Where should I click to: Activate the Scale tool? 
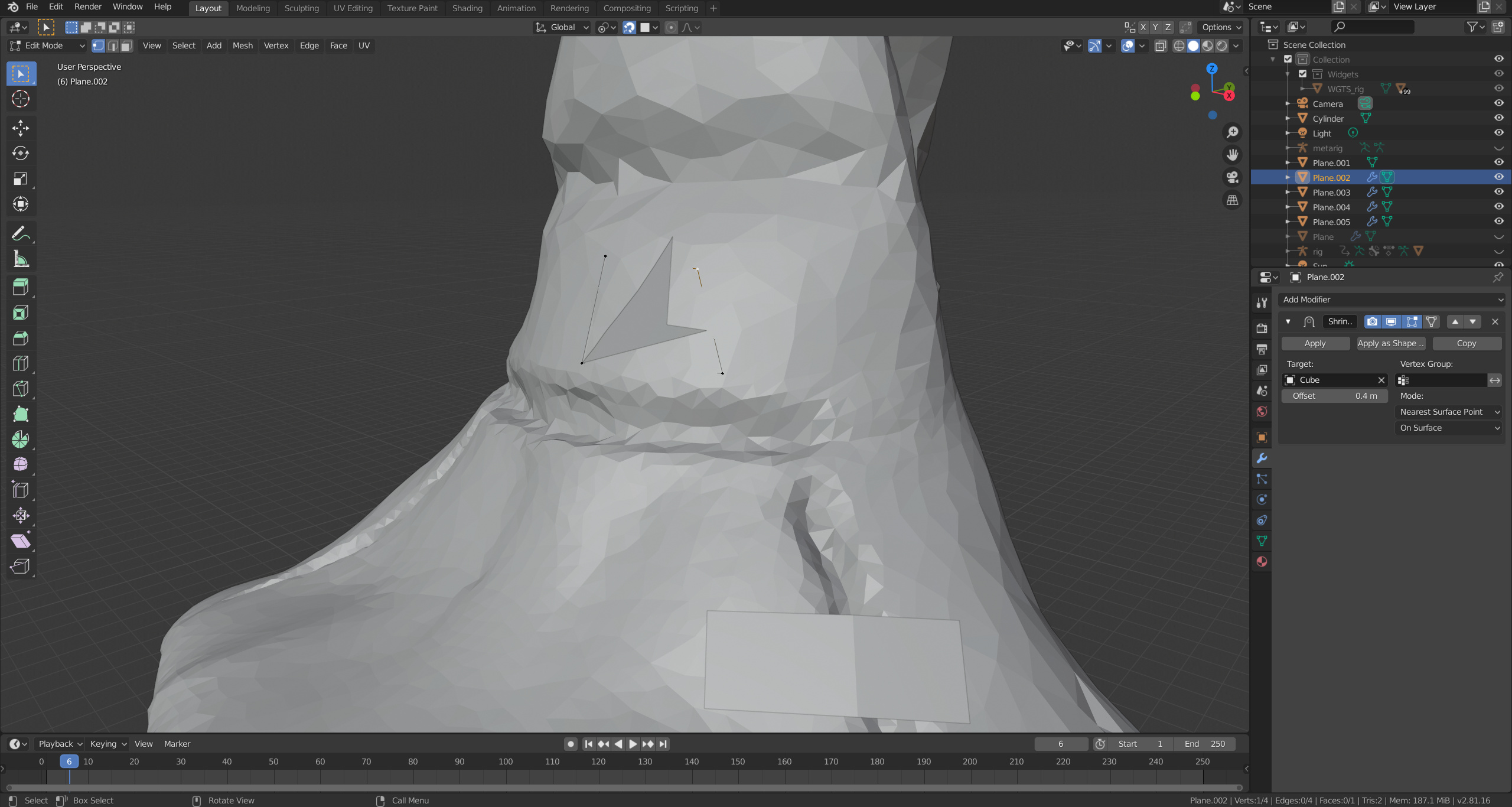21,178
